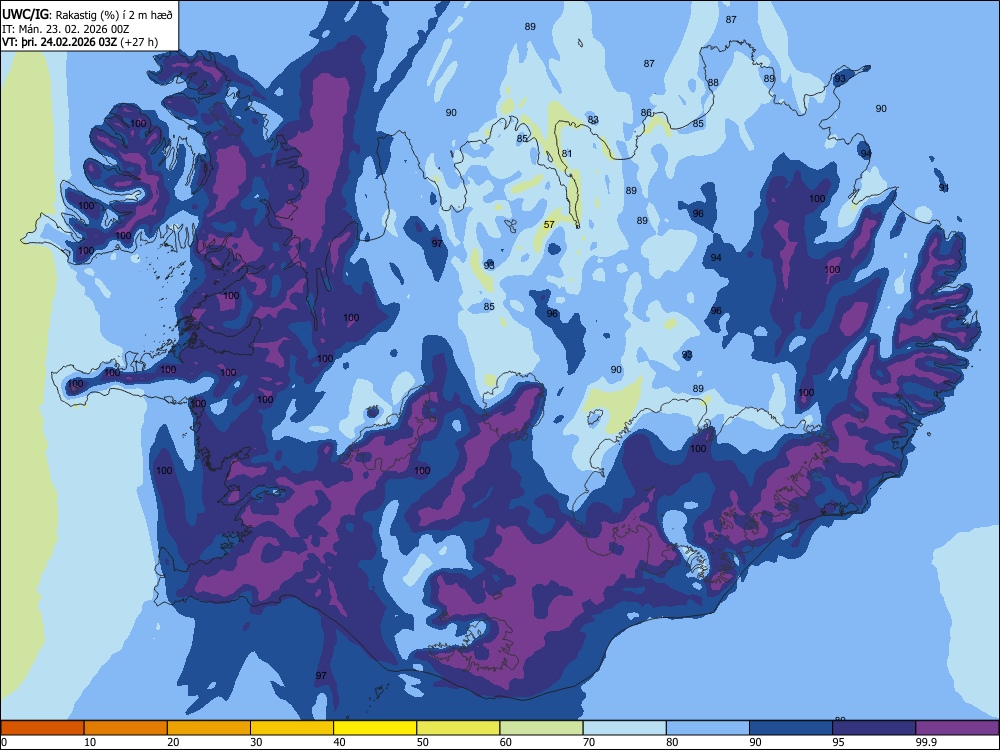Image resolution: width=1000 pixels, height=750 pixels.
Task: Click the 70–80 light blue legend swatch
Action: click(624, 728)
